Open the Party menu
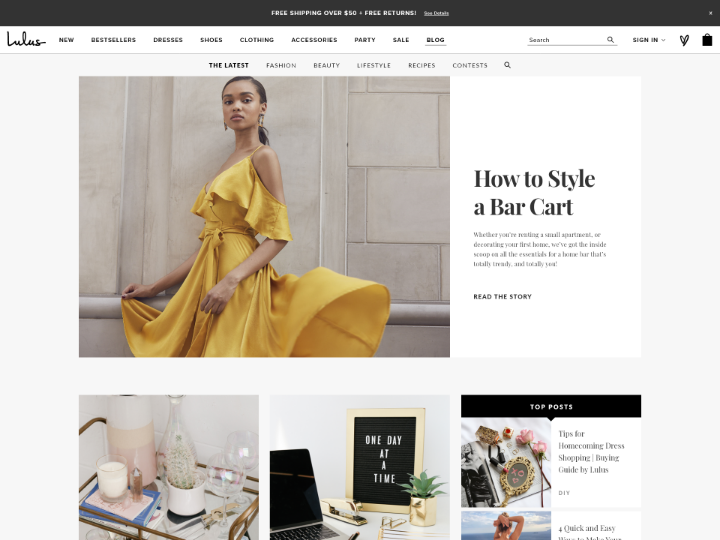 point(365,40)
